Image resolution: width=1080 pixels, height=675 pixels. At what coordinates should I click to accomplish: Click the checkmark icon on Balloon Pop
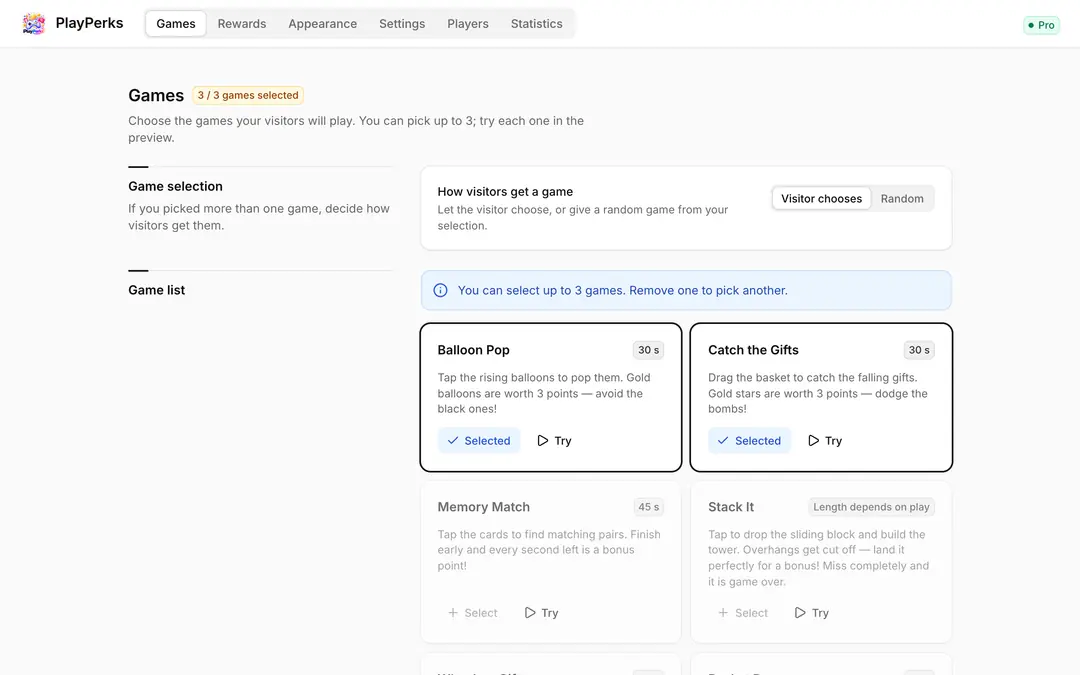point(453,441)
